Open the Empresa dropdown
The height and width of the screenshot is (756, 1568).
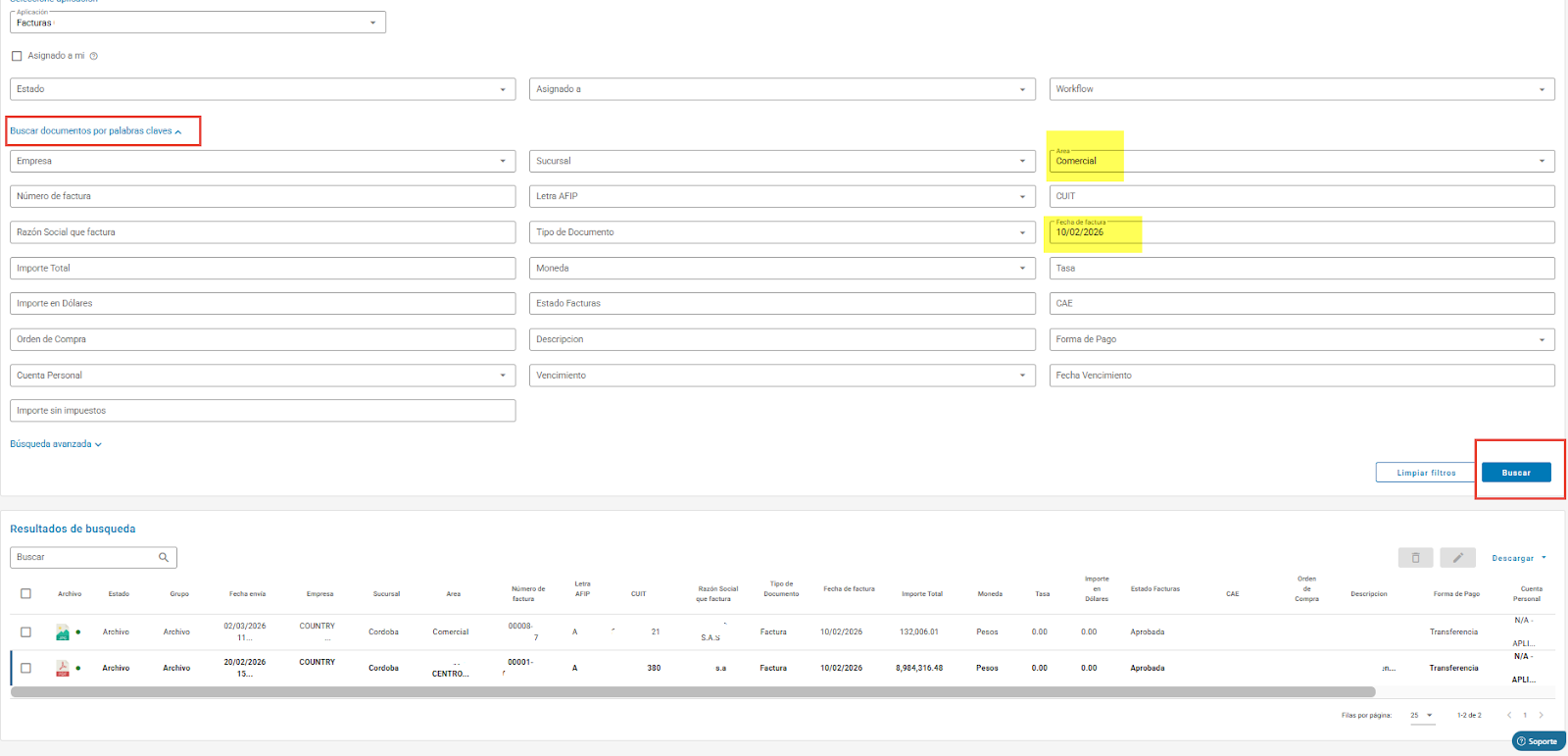click(x=263, y=161)
